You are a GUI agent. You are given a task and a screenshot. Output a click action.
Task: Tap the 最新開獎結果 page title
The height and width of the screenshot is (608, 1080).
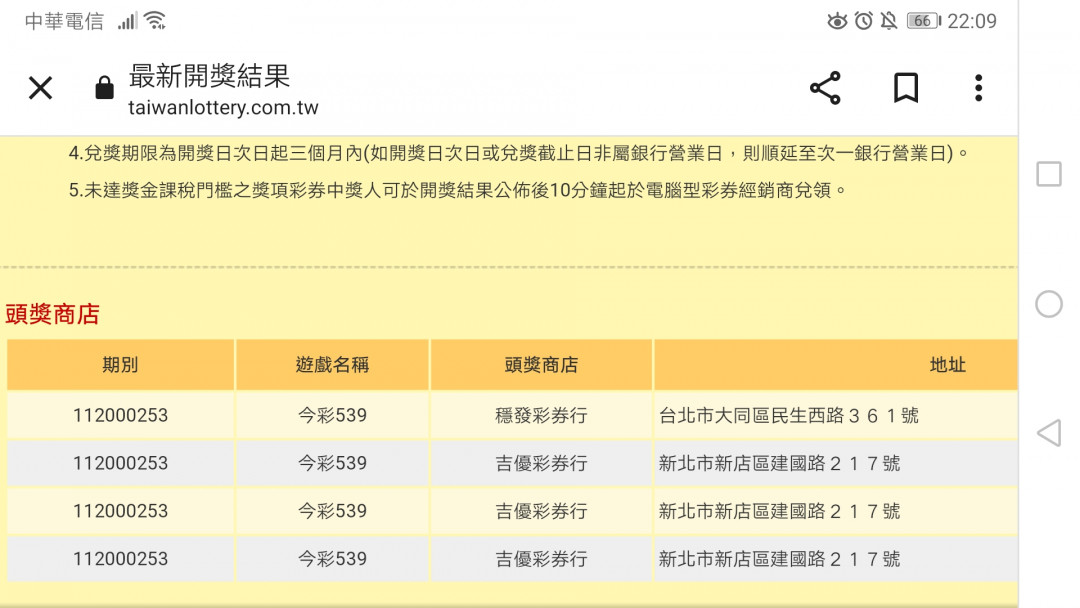pyautogui.click(x=209, y=76)
